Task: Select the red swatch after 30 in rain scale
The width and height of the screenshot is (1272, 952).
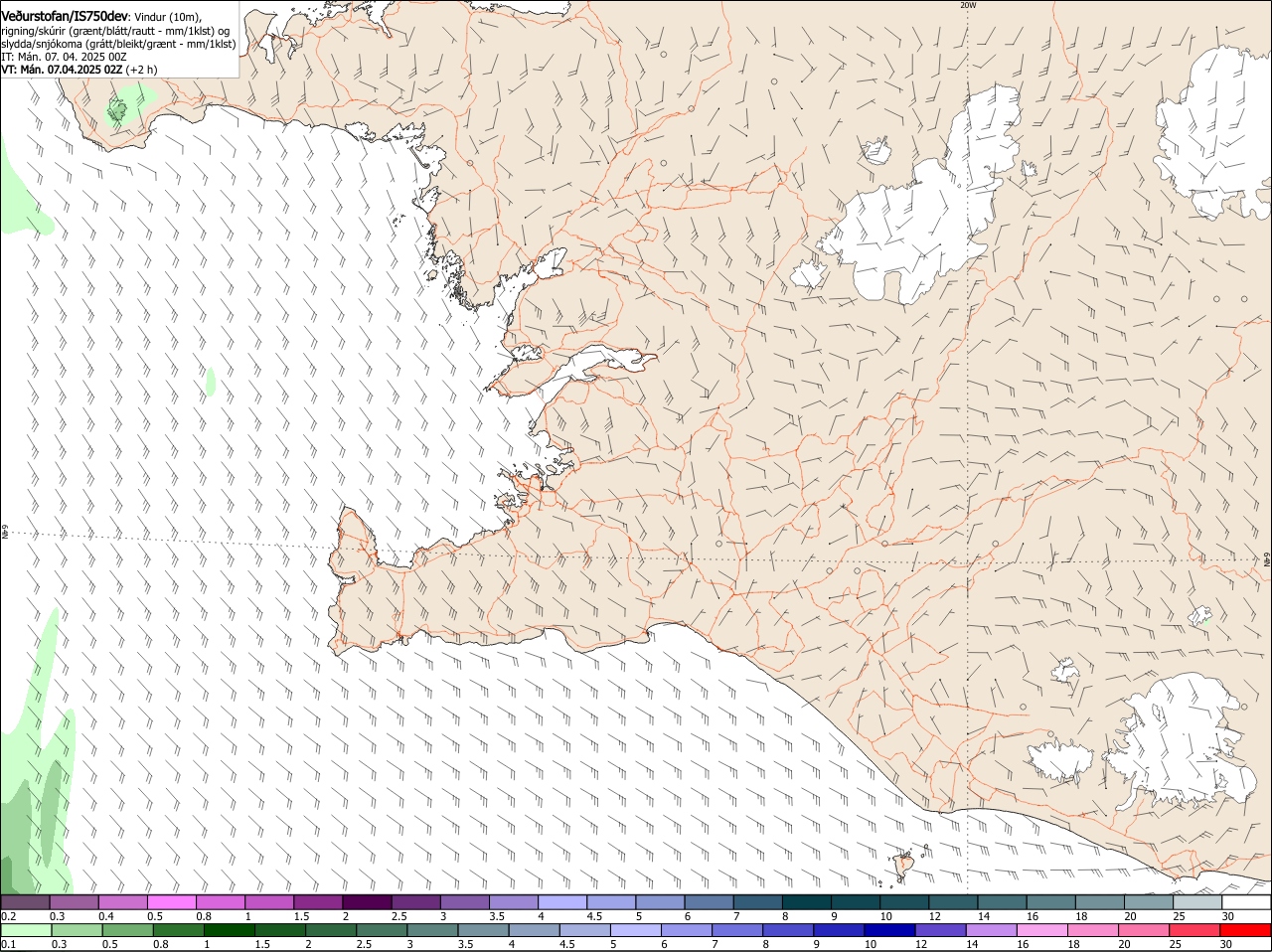Action: pyautogui.click(x=1248, y=930)
